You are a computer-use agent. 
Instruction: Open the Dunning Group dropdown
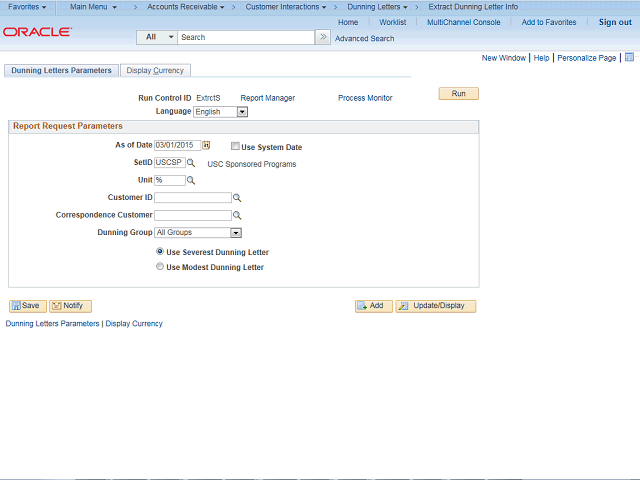[x=198, y=233]
